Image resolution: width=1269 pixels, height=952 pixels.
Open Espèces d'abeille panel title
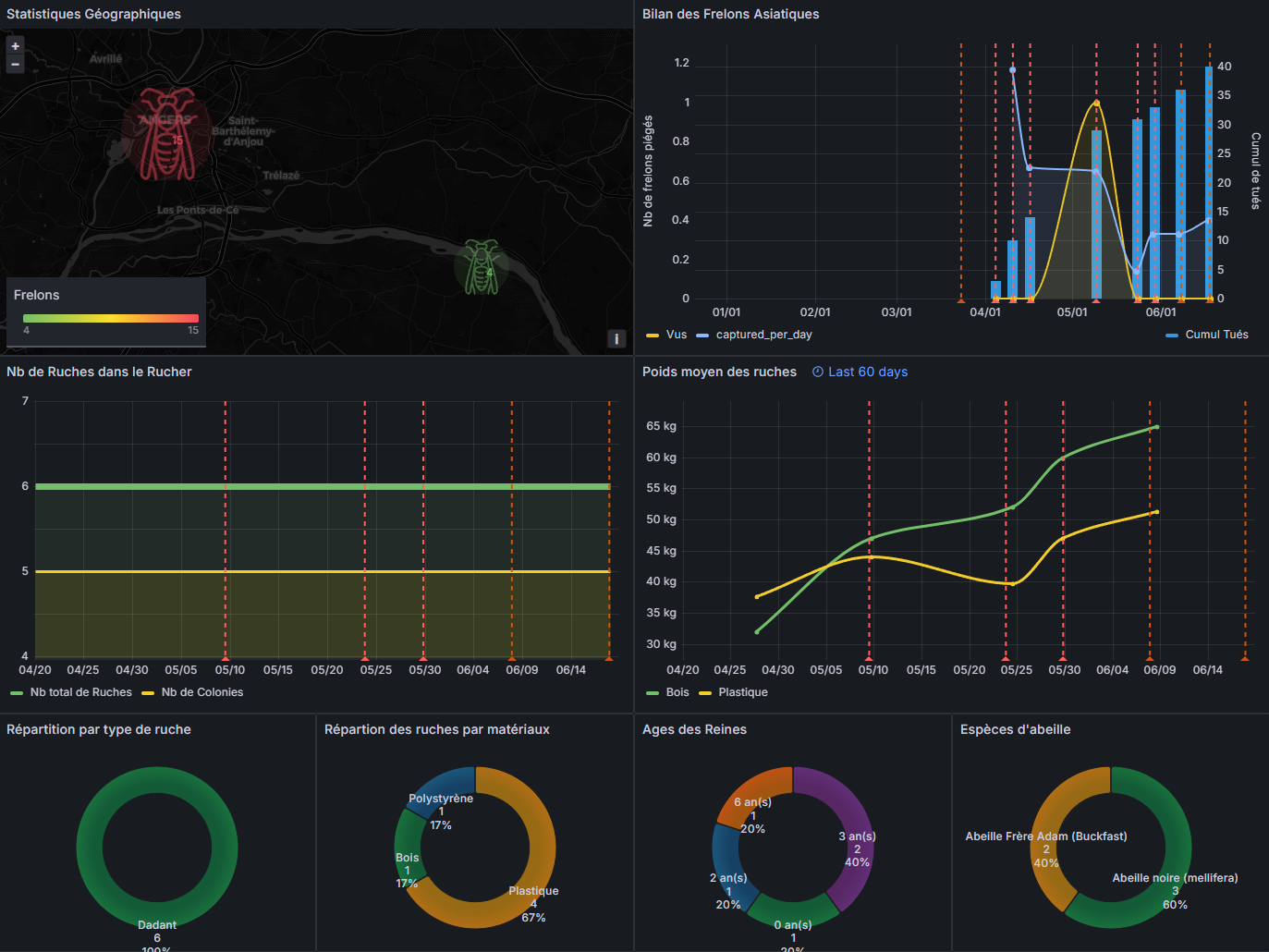coord(1015,729)
